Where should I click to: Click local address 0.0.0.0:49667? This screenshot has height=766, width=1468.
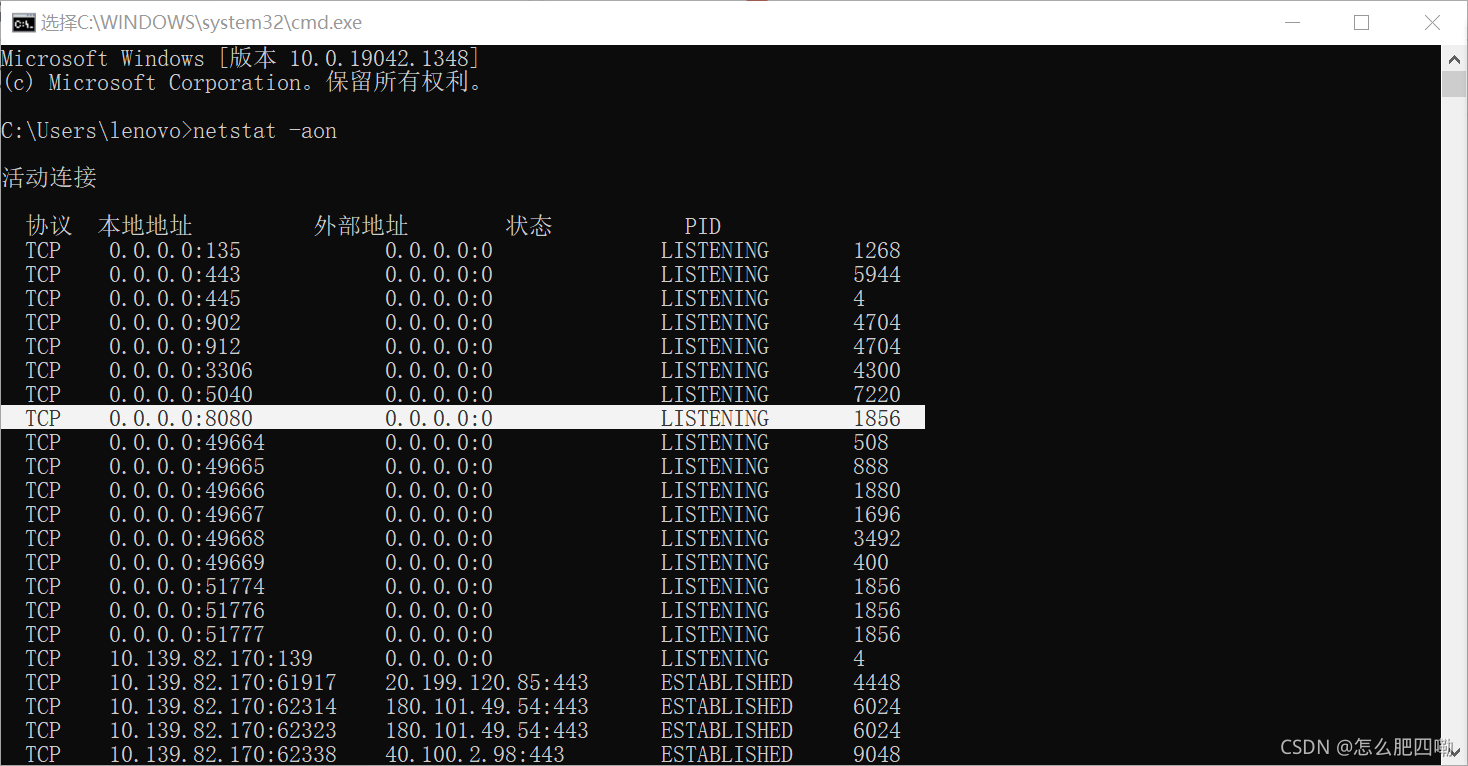[x=187, y=515]
